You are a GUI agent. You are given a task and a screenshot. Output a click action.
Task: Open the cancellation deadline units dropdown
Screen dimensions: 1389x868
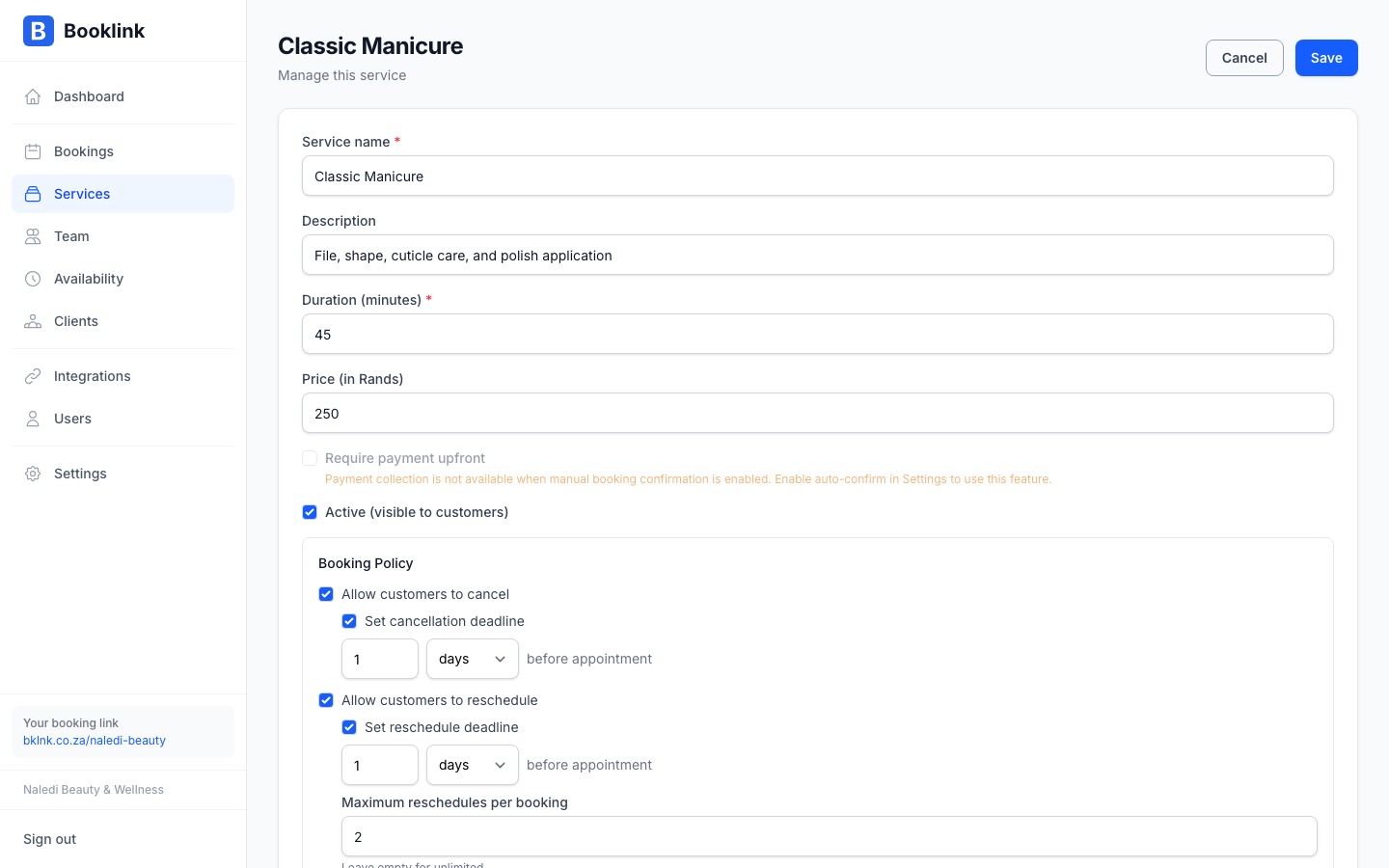click(472, 659)
